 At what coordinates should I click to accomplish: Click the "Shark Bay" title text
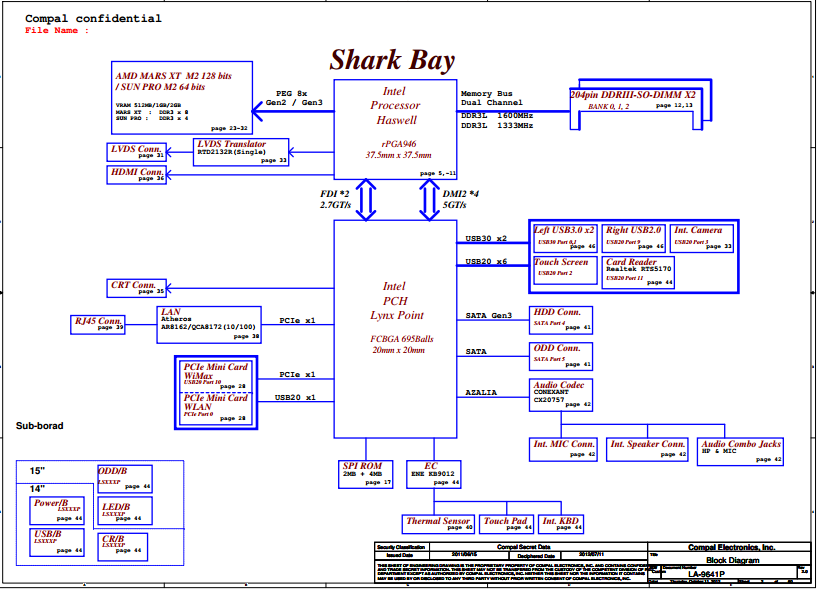(x=392, y=59)
